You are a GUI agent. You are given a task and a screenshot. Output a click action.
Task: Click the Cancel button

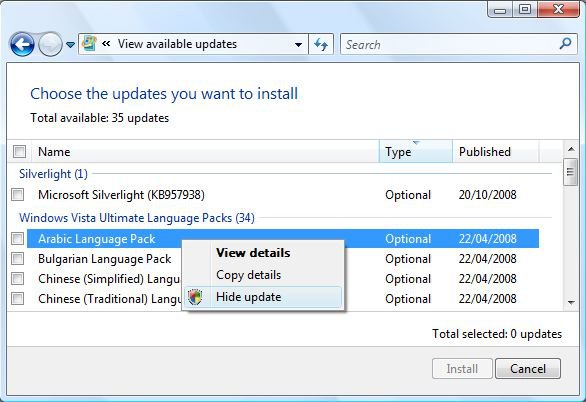pos(528,369)
